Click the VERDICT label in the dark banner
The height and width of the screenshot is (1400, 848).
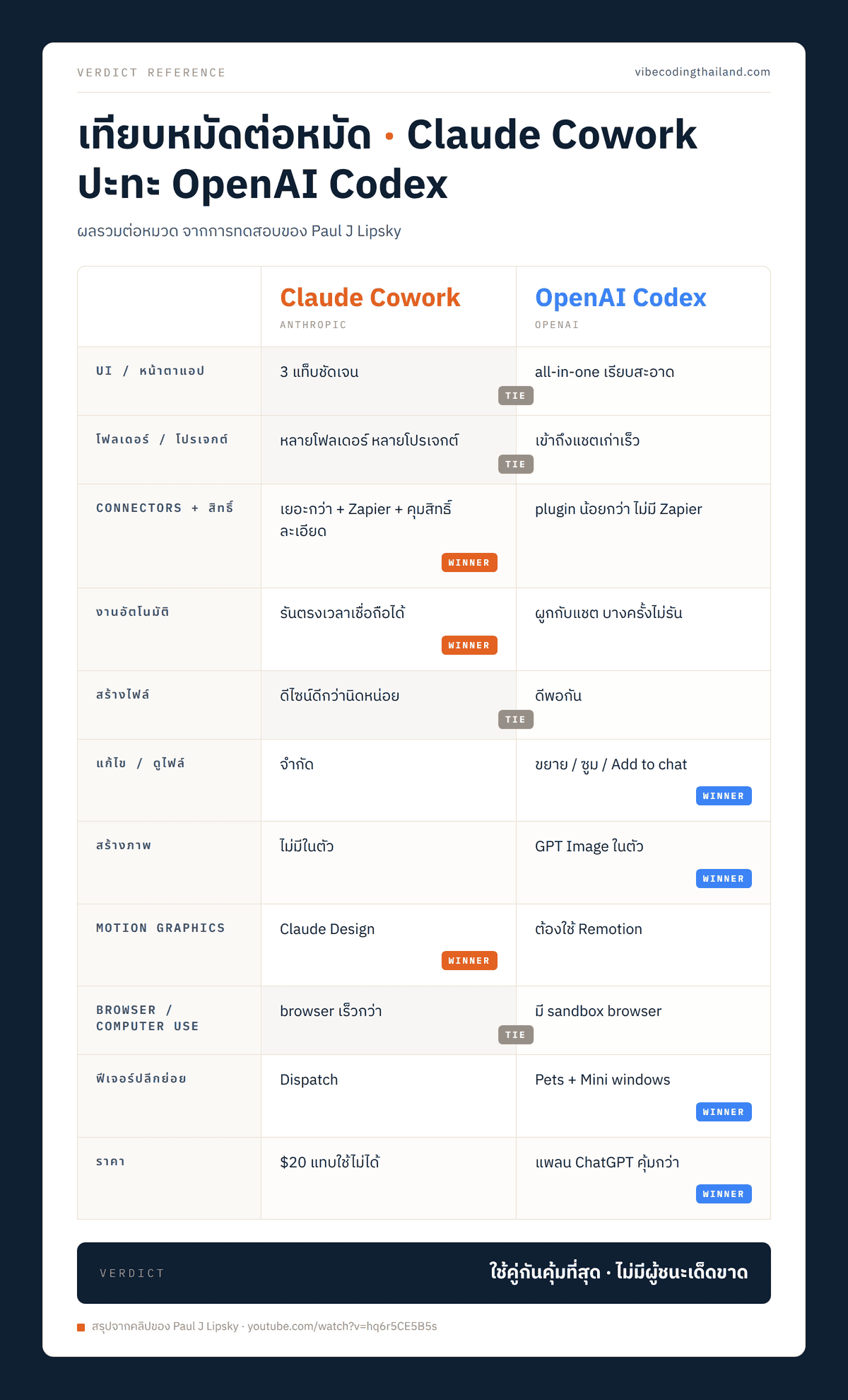tap(132, 1273)
